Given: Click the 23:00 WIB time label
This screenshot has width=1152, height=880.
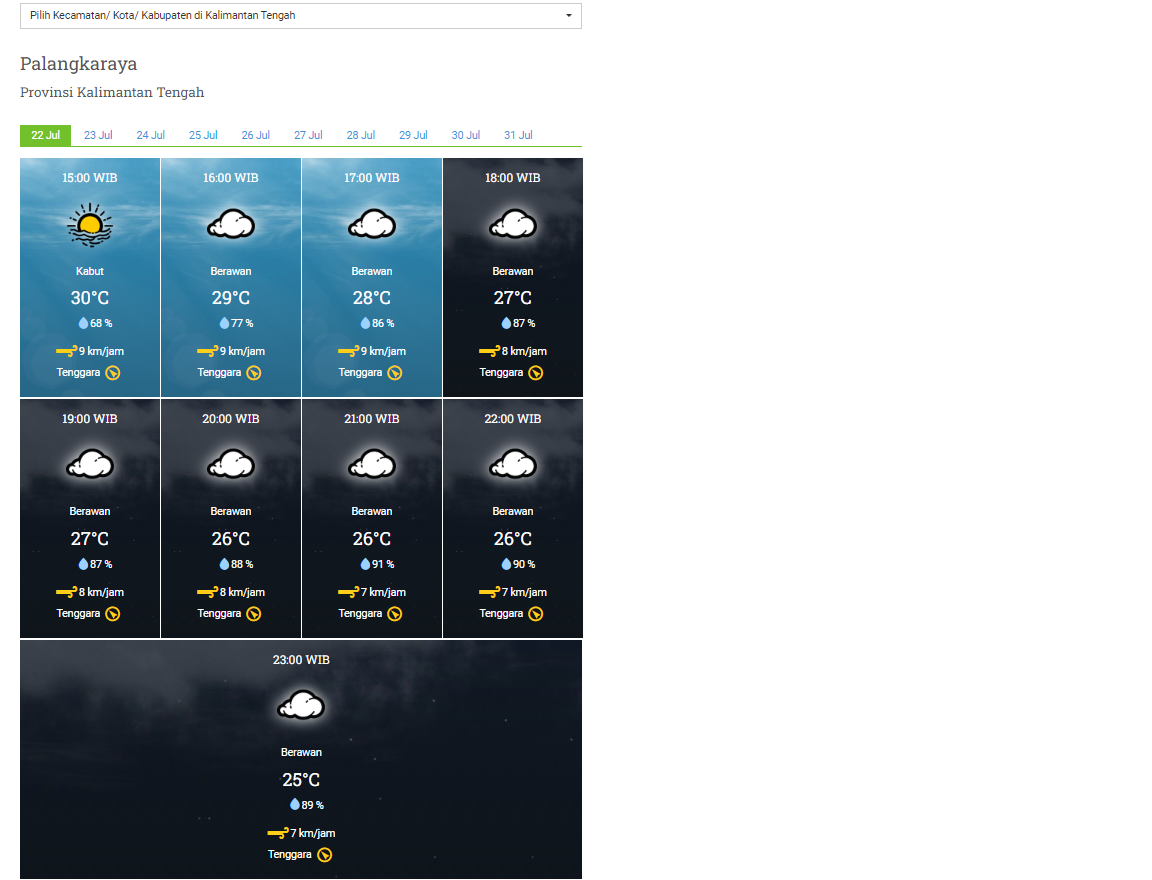Looking at the screenshot, I should tap(301, 660).
